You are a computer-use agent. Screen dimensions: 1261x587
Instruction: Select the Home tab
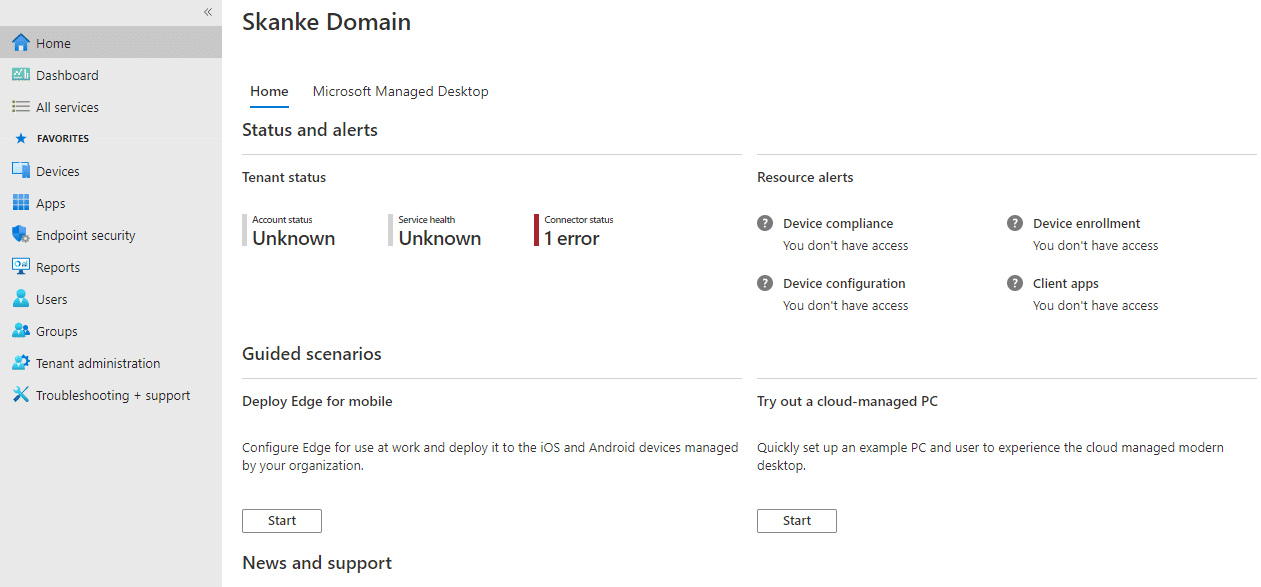pos(269,91)
